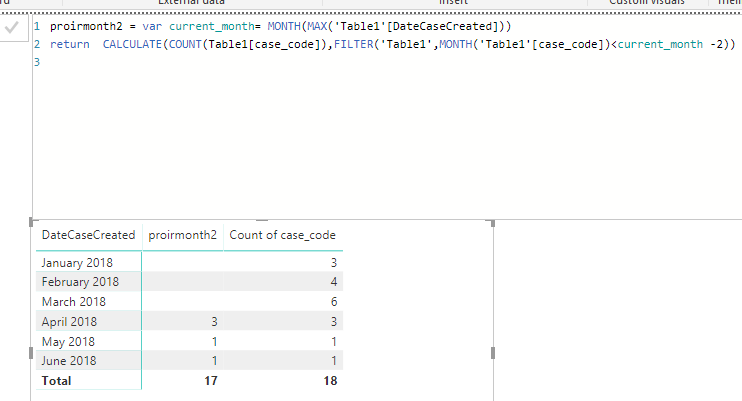Select the April 2018 row
742x401 pixels.
click(x=189, y=321)
